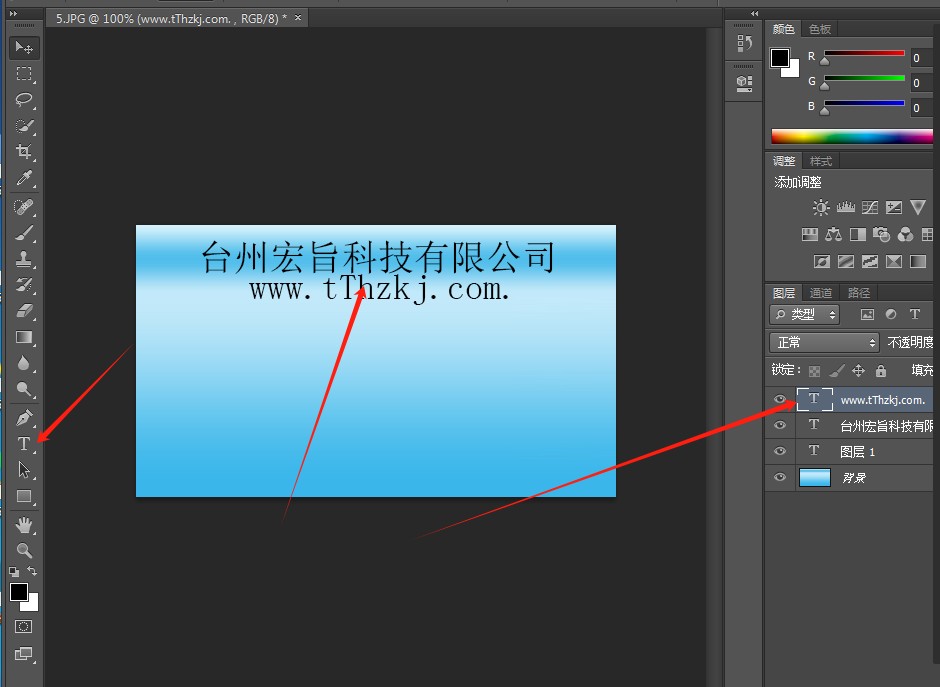Viewport: 940px width, 687px height.
Task: Change the screen mode
Action: 23,653
